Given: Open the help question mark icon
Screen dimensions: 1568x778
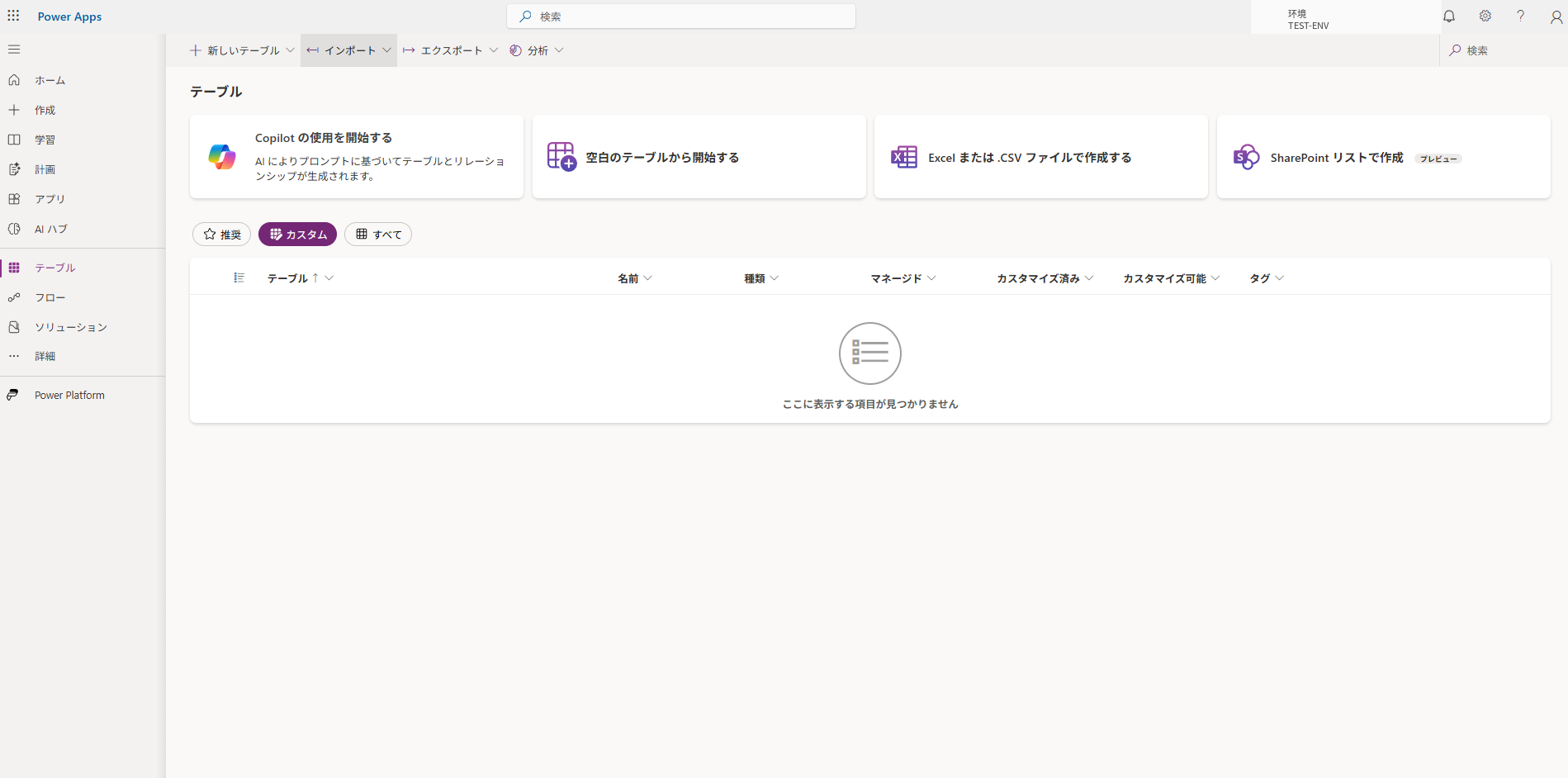Looking at the screenshot, I should tap(1520, 17).
